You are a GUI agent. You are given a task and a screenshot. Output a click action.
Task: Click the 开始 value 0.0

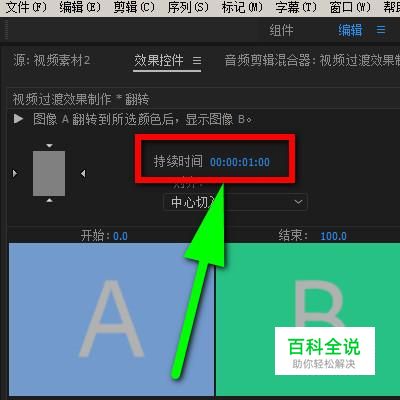[x=120, y=236]
